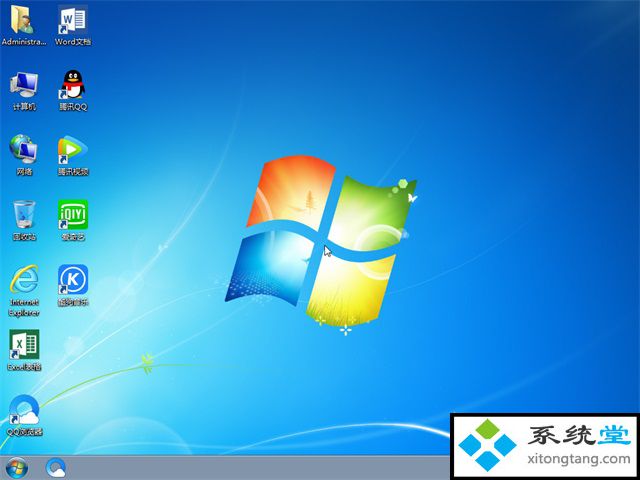Screen dimensions: 640x480
Task: Launch the green iQIYI 爱奇艺 shortcut
Action: point(73,220)
